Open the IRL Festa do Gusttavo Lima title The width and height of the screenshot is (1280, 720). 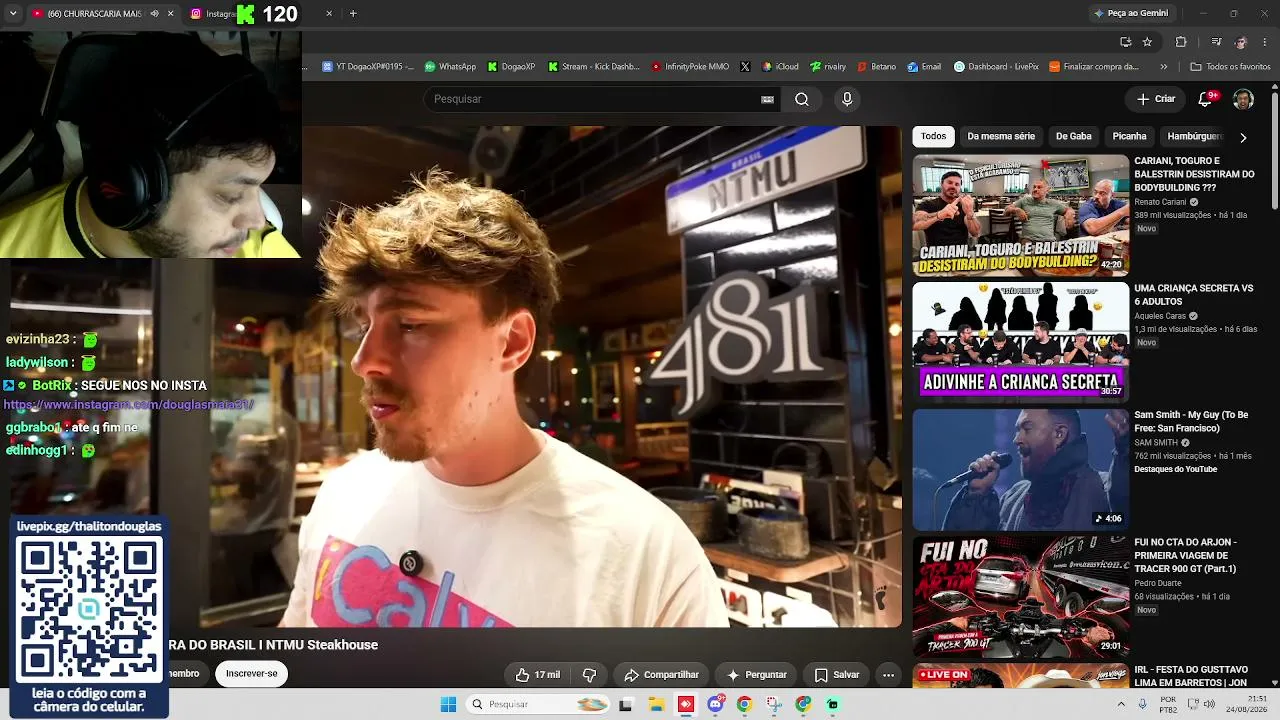(1191, 676)
